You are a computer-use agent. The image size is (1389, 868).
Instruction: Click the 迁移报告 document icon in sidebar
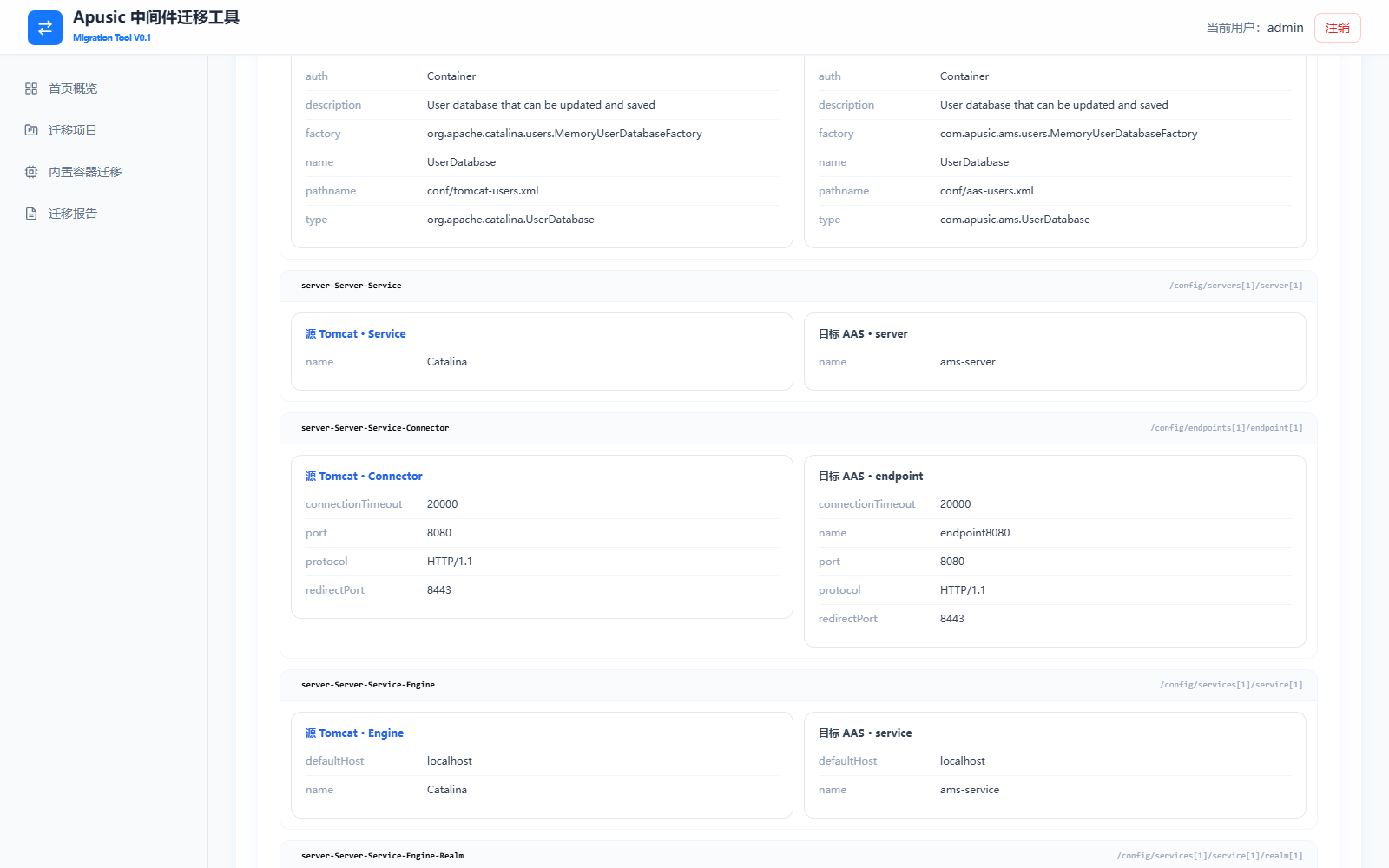(31, 214)
